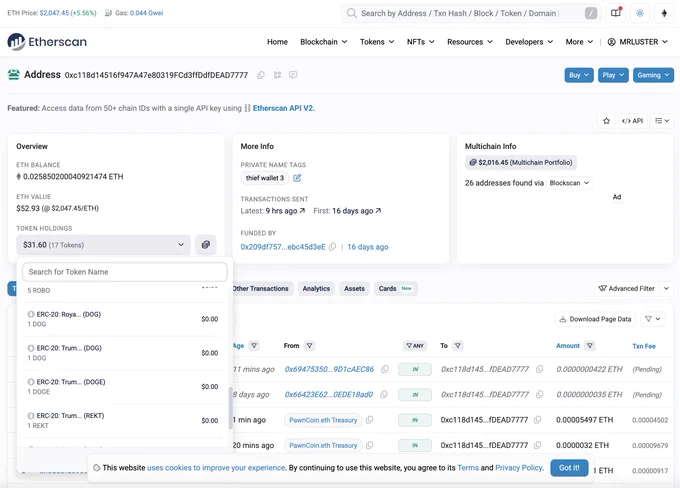
Task: Click the Search for Token Name field
Action: [124, 272]
